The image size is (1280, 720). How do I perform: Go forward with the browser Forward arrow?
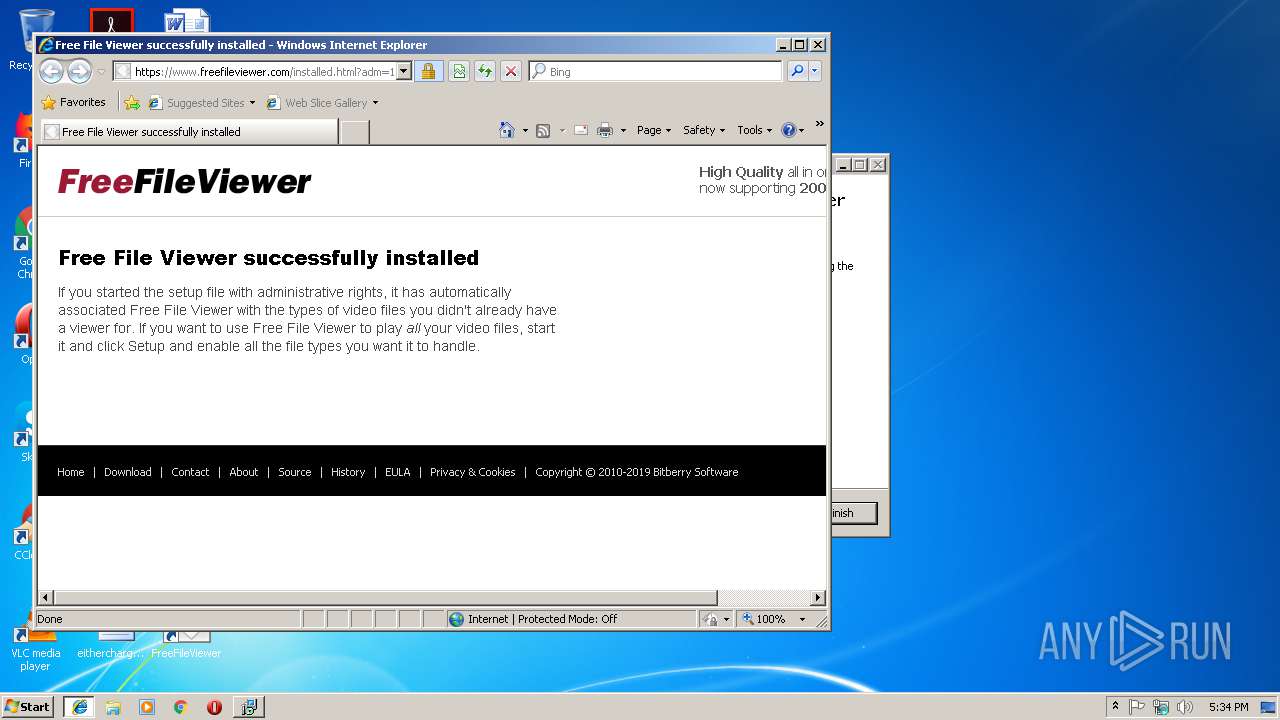[x=79, y=71]
